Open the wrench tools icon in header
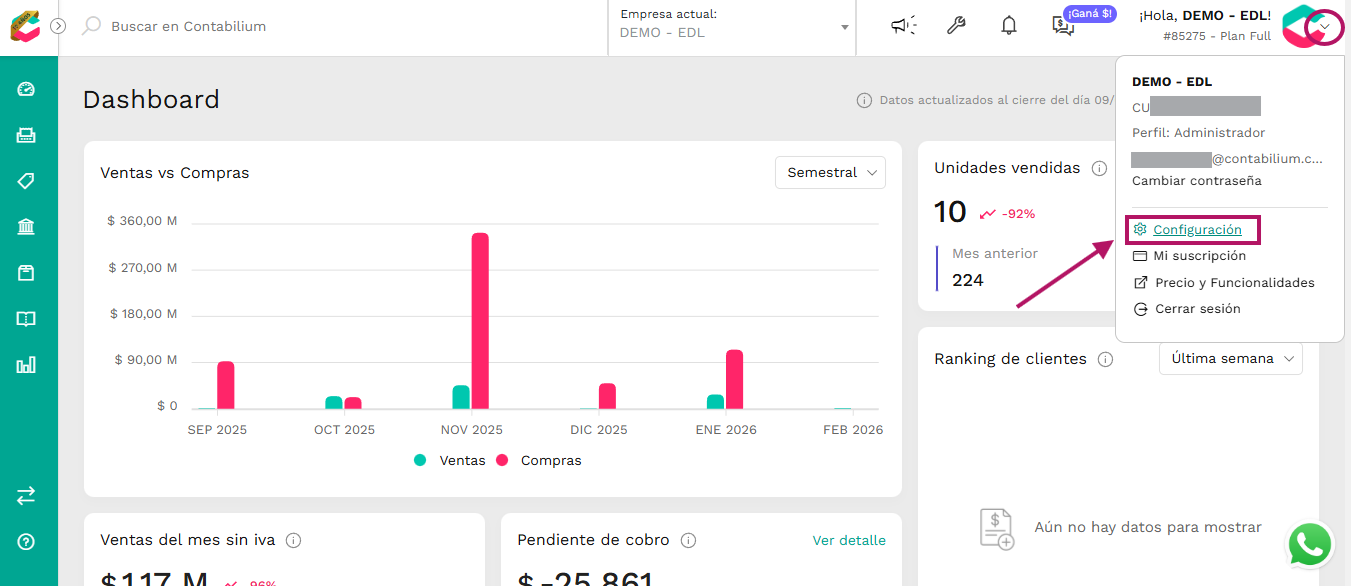The image size is (1351, 586). click(956, 26)
